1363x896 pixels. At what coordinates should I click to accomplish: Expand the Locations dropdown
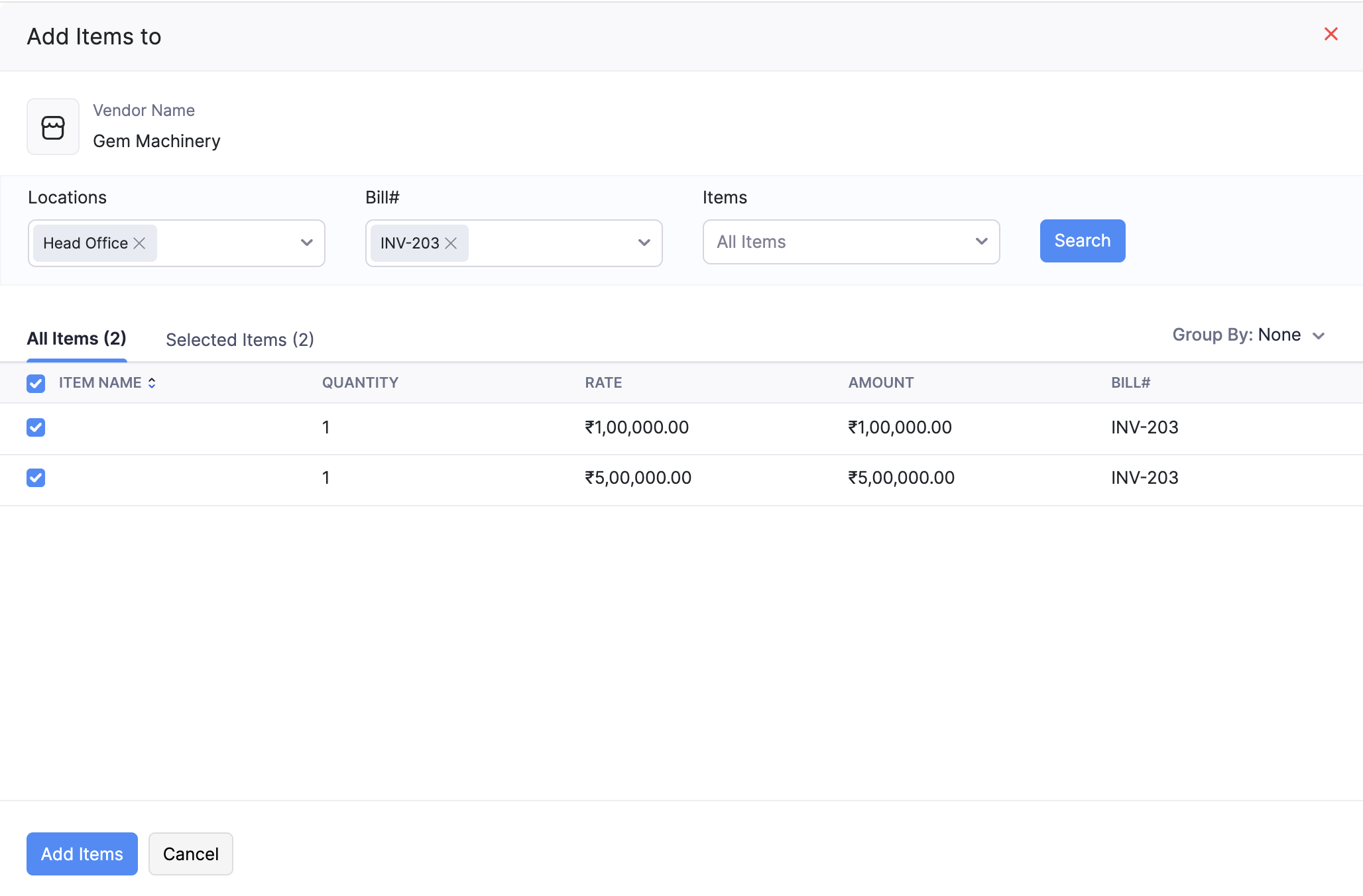306,243
